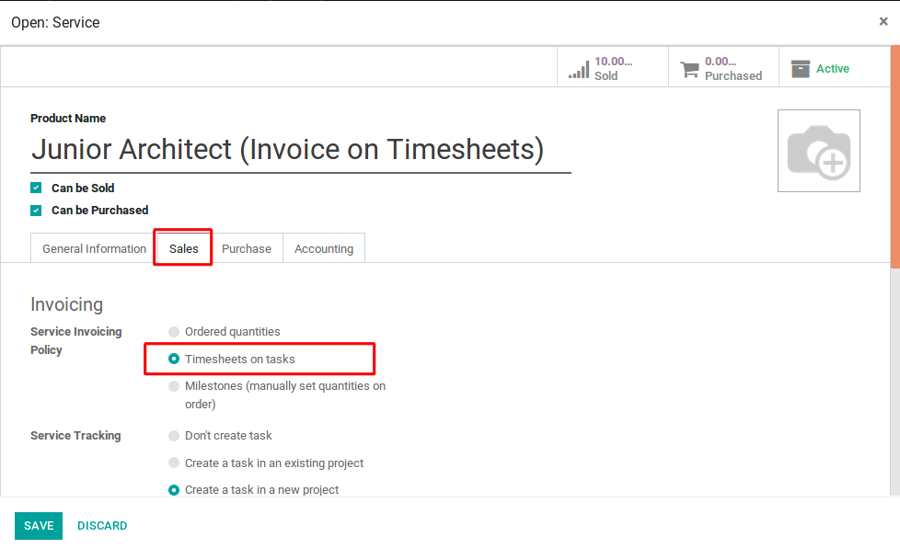The image size is (900, 560).
Task: Click the SAVE button
Action: [38, 526]
